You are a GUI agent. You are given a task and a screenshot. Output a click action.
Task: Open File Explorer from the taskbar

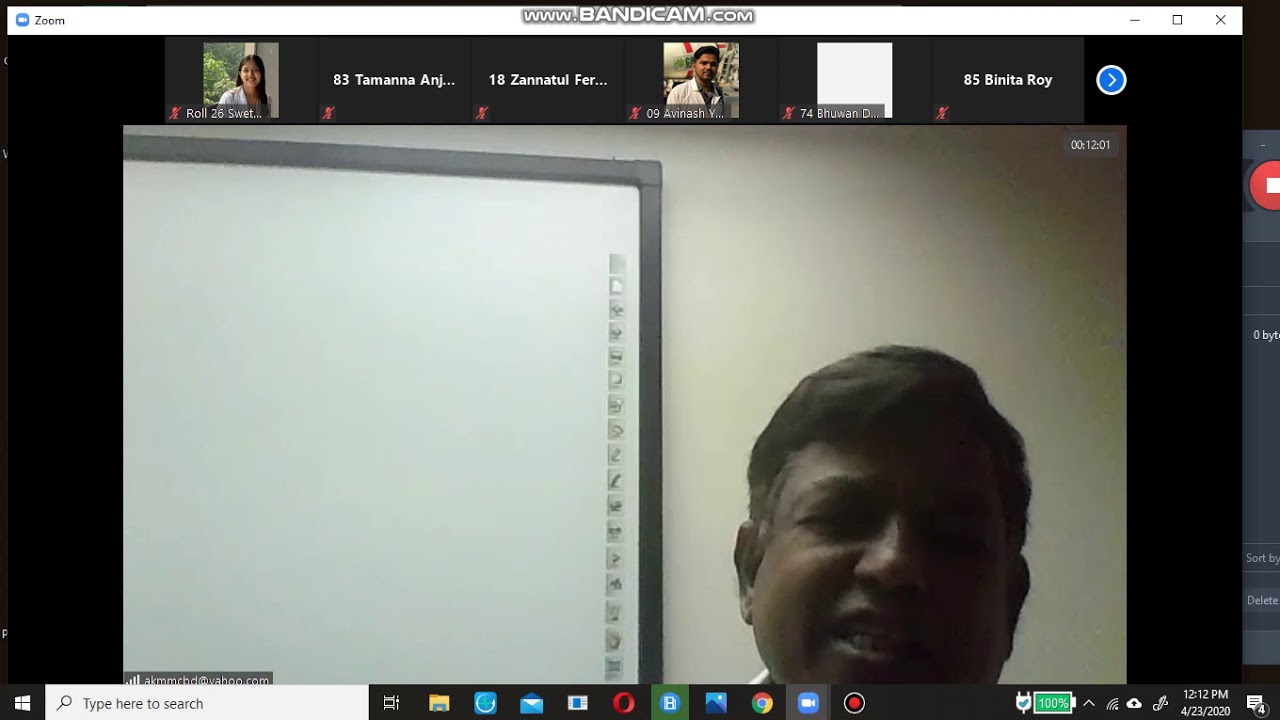439,703
